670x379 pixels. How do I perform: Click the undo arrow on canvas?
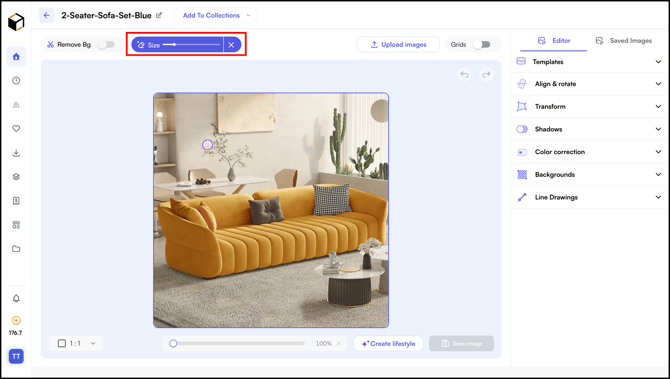(x=464, y=75)
